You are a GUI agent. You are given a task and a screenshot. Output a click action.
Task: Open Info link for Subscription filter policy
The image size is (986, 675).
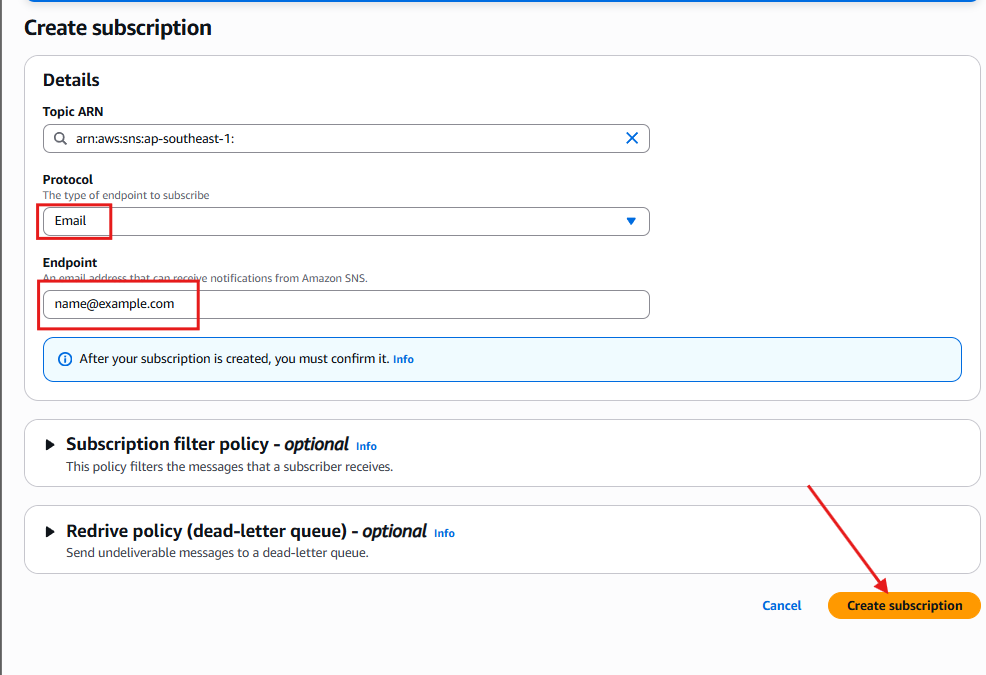tap(366, 446)
